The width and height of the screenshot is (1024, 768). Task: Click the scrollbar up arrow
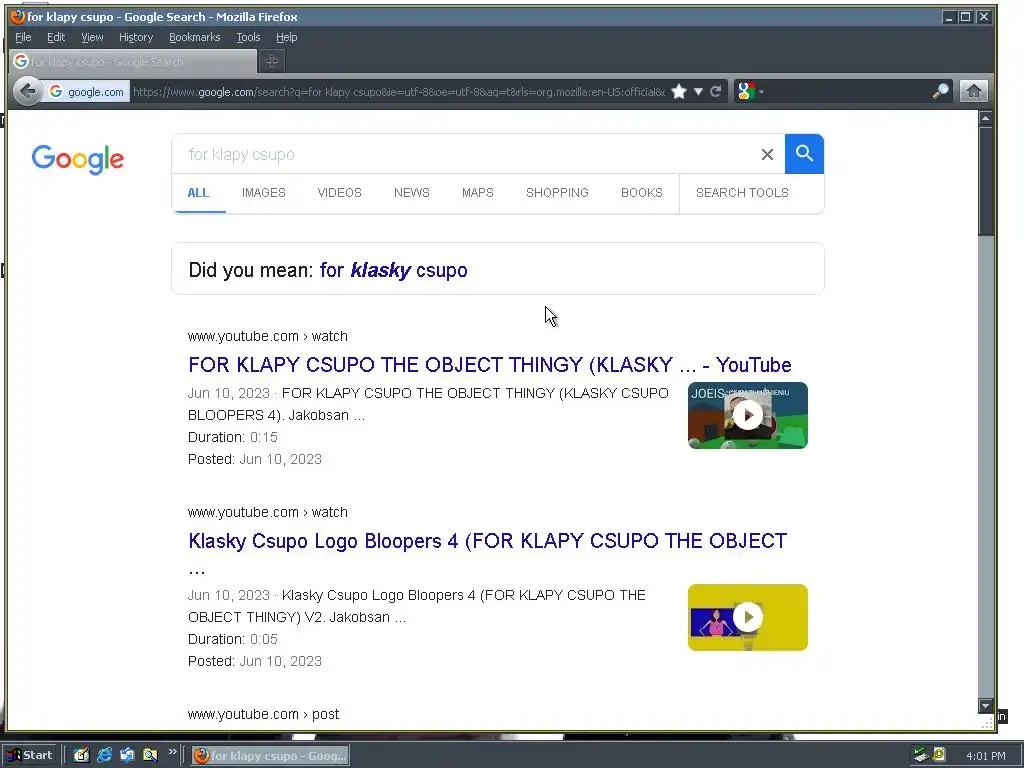pyautogui.click(x=985, y=118)
